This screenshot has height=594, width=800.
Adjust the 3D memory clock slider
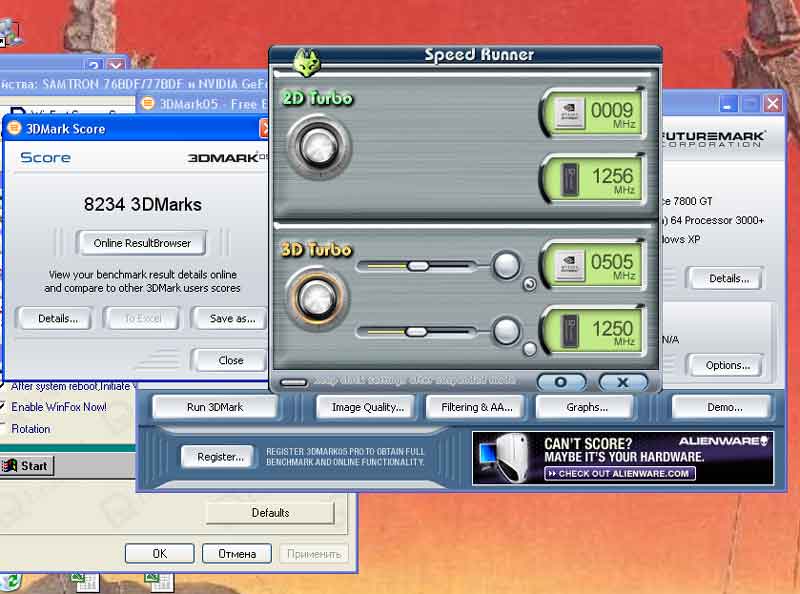[x=416, y=332]
